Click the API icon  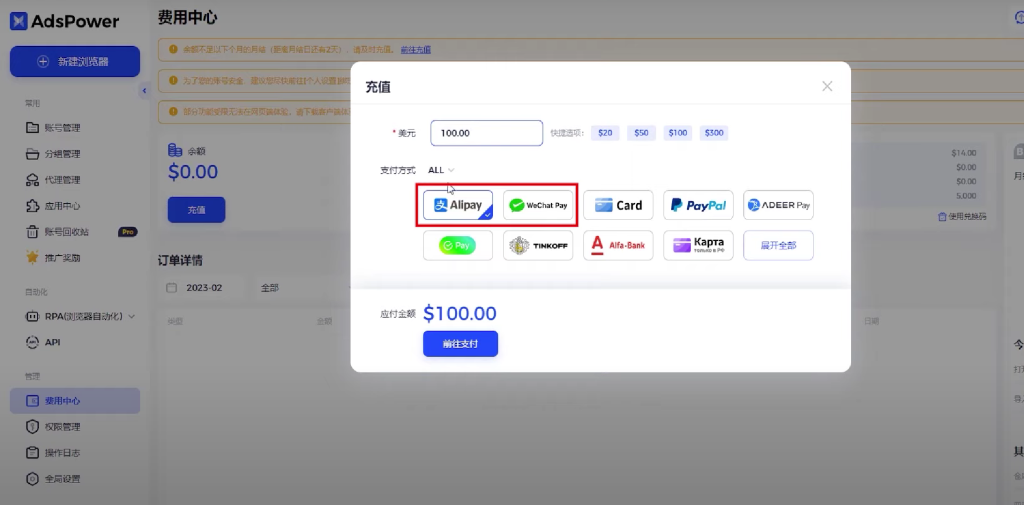[32, 342]
